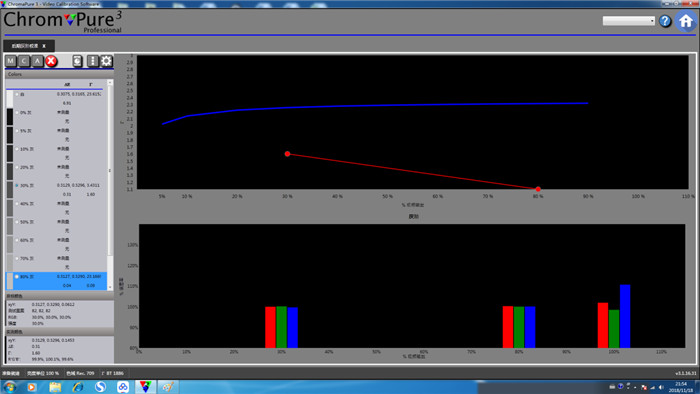Select the 50% gray radio button

[x=17, y=222]
